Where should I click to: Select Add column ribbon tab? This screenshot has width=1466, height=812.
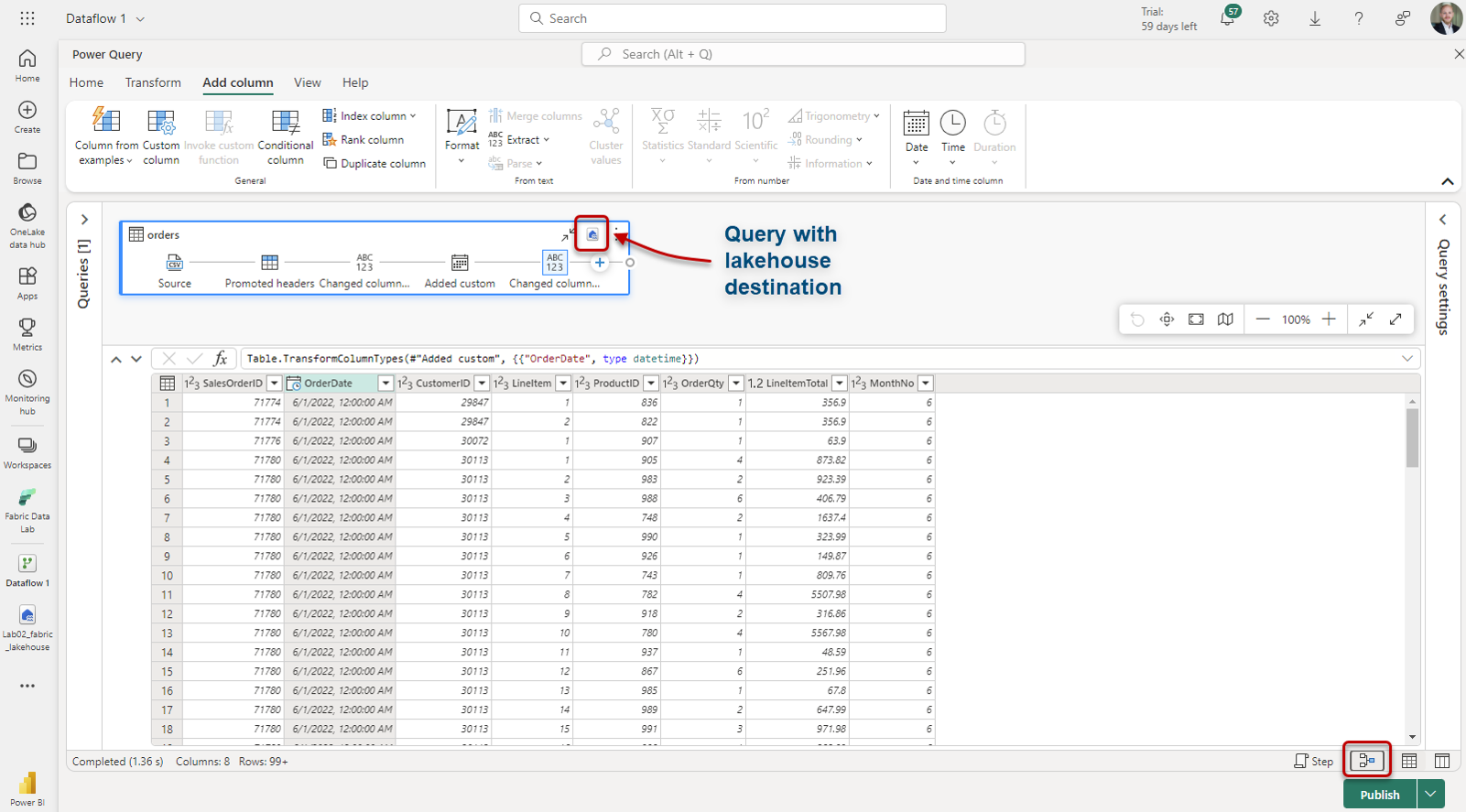(x=238, y=82)
